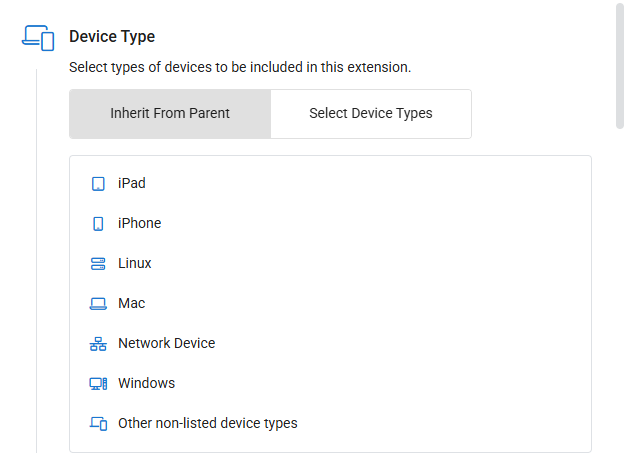The image size is (628, 461).
Task: Select the iPhone label
Action: [x=139, y=223]
